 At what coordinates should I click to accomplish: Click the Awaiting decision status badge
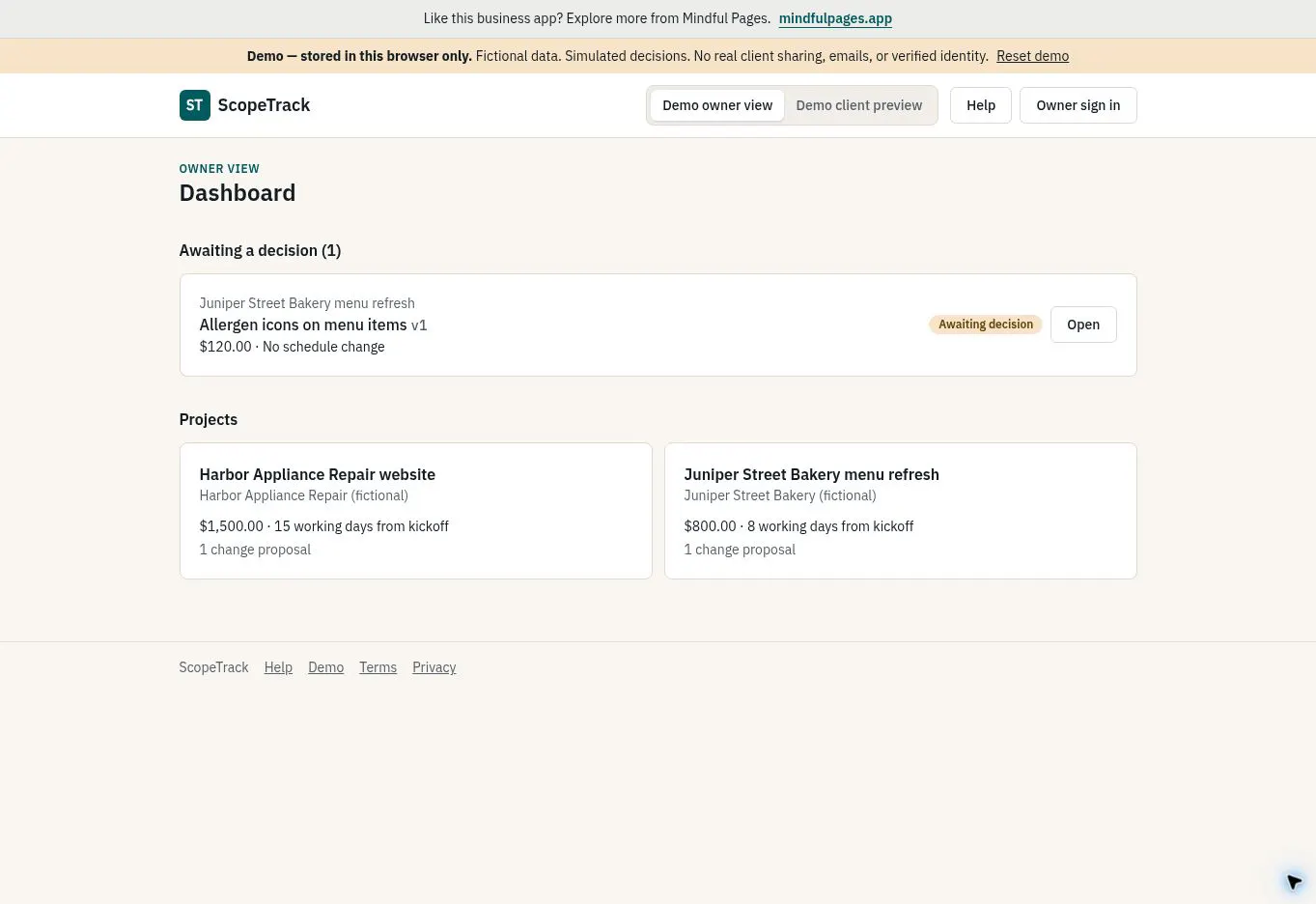[986, 325]
